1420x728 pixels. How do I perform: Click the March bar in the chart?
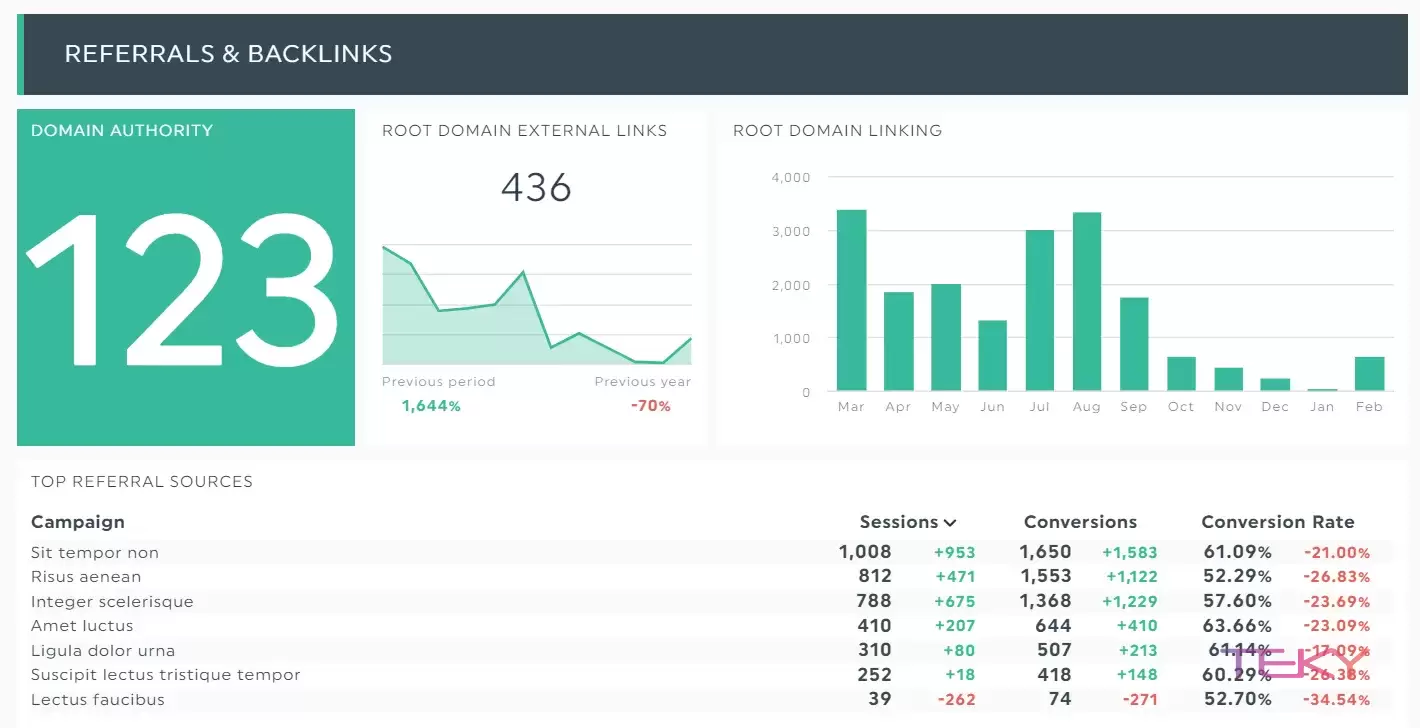click(851, 300)
